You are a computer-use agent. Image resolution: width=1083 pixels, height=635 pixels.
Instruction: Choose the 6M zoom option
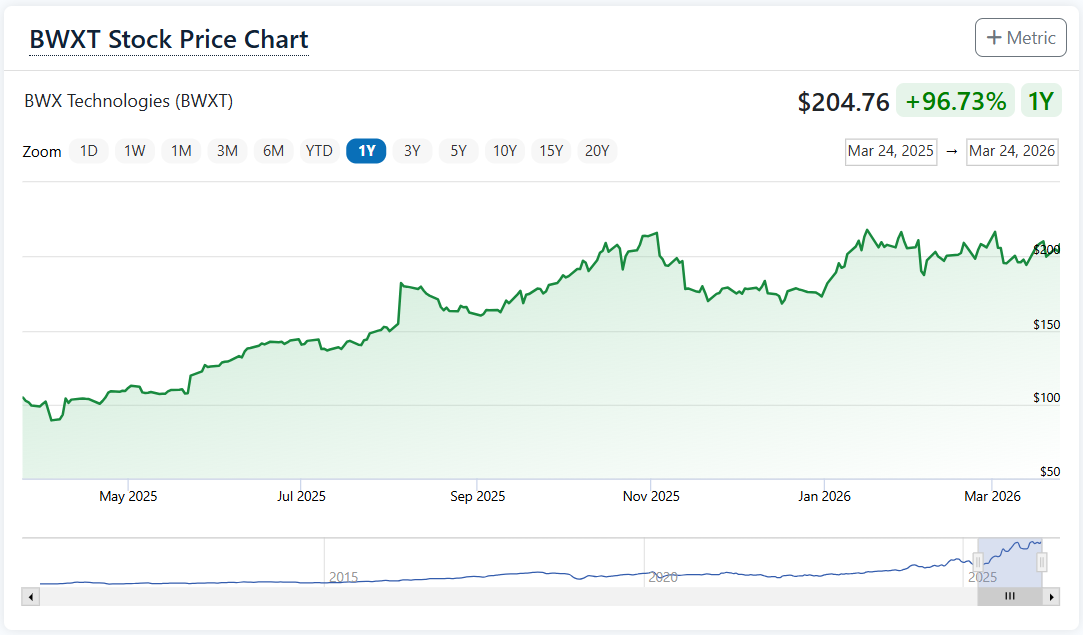pos(273,151)
